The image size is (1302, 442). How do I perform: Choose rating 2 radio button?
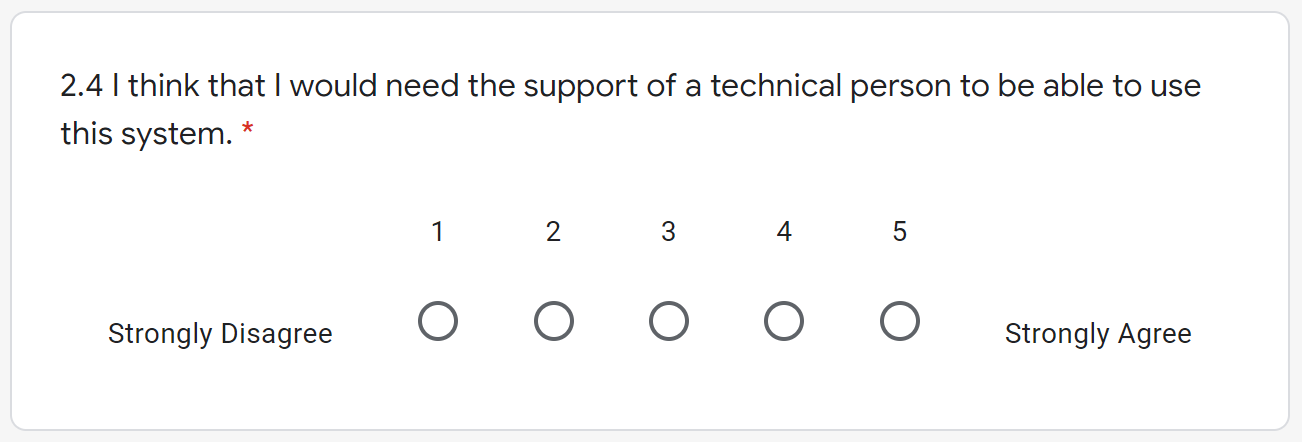coord(553,322)
